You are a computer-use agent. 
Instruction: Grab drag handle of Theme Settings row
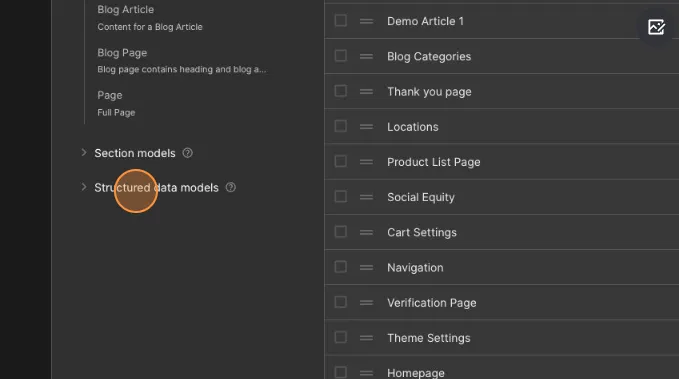tap(366, 338)
